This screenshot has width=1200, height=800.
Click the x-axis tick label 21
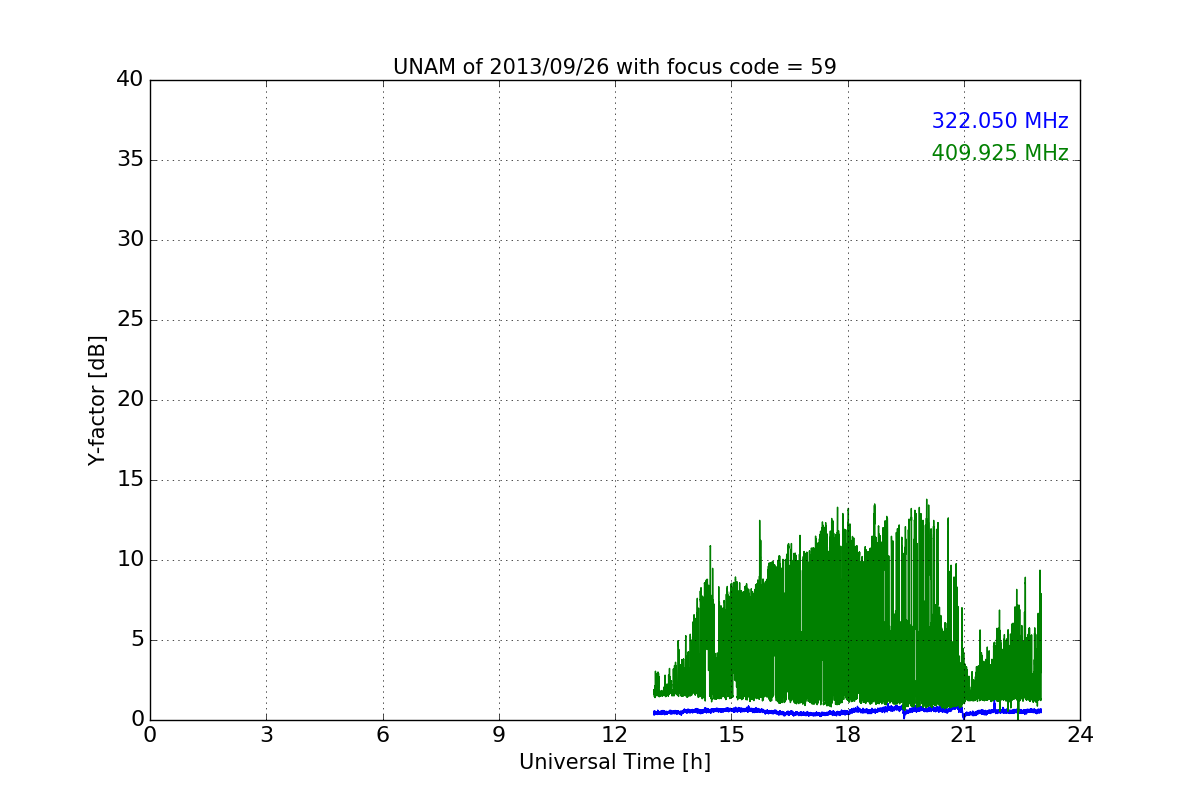964,735
